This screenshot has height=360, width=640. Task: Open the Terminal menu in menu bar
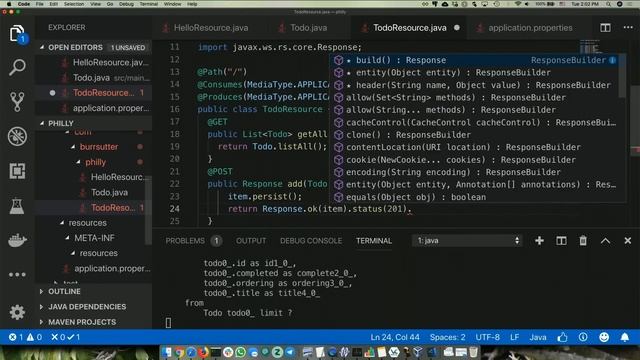[x=149, y=4]
